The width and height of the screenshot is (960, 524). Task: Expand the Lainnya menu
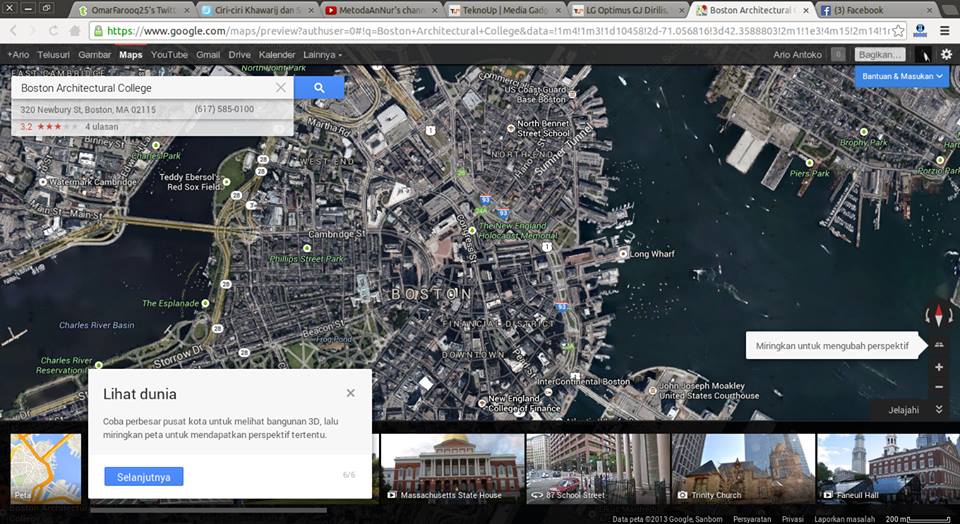(x=322, y=54)
